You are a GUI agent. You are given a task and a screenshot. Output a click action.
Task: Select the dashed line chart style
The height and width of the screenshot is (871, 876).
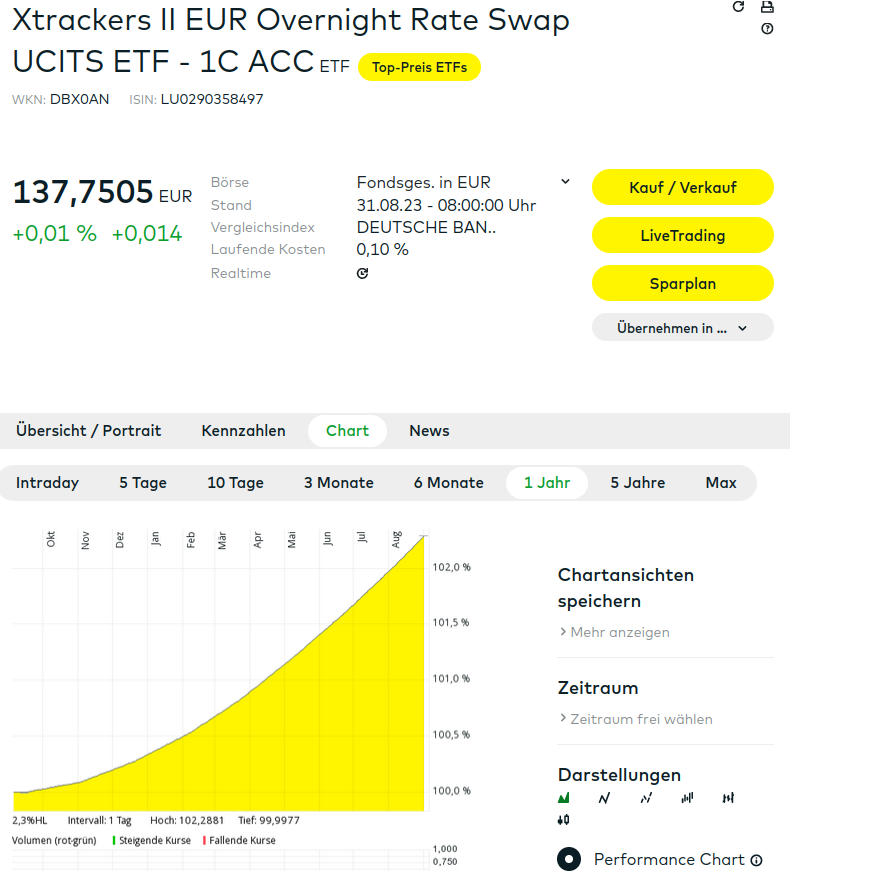[646, 798]
